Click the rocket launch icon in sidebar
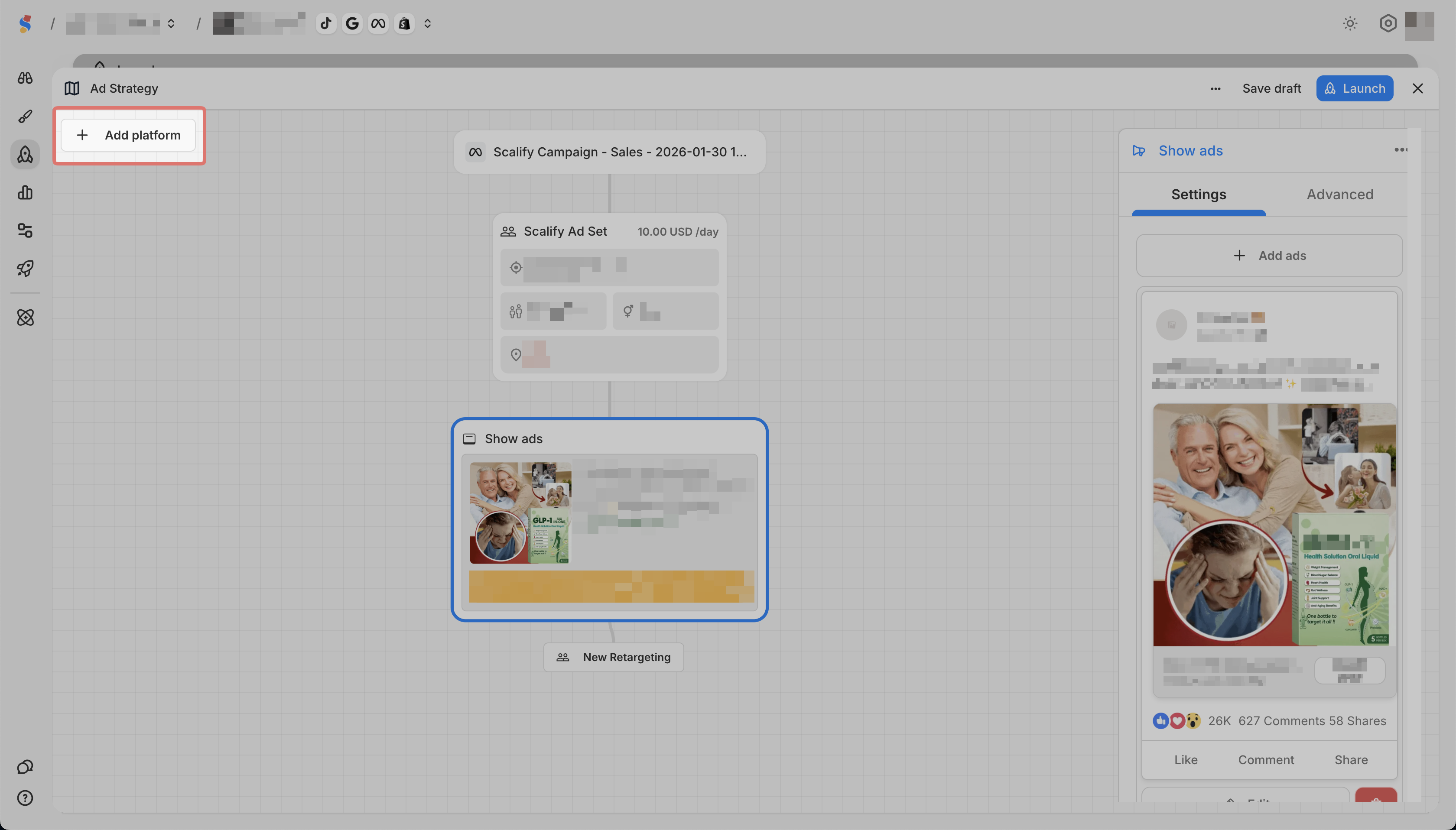 25,269
